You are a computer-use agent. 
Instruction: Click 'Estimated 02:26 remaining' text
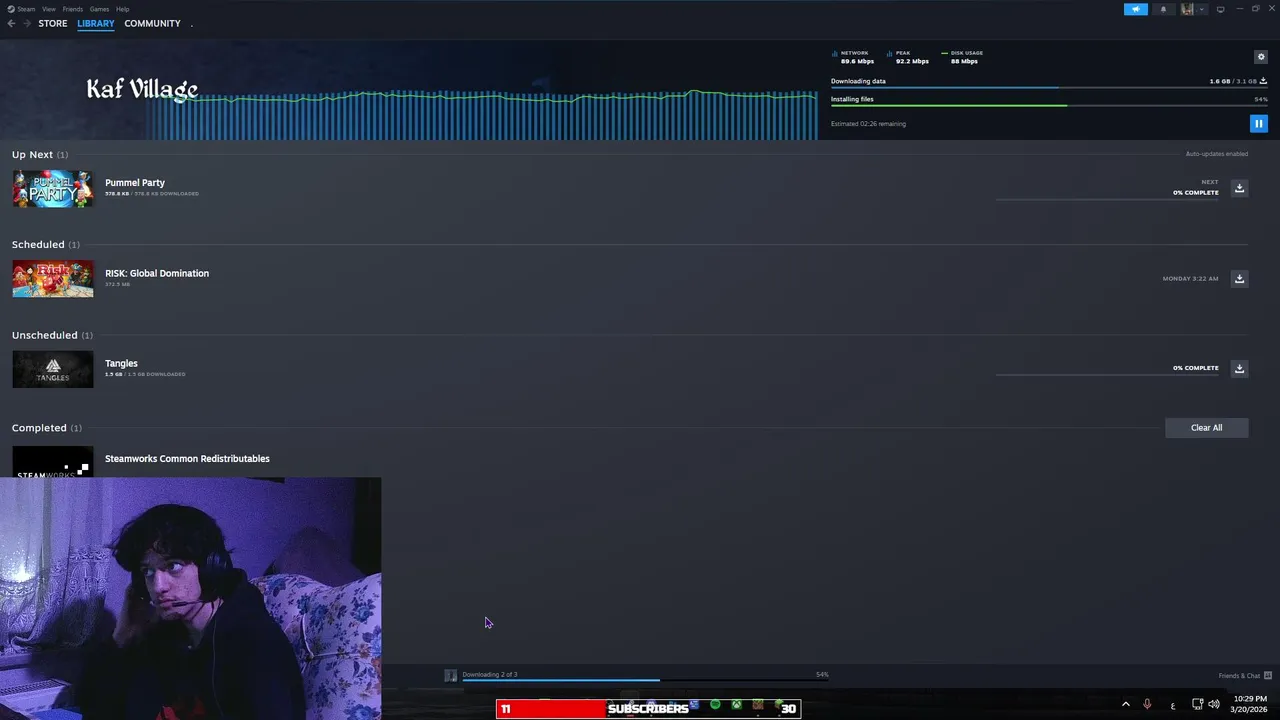pos(868,124)
